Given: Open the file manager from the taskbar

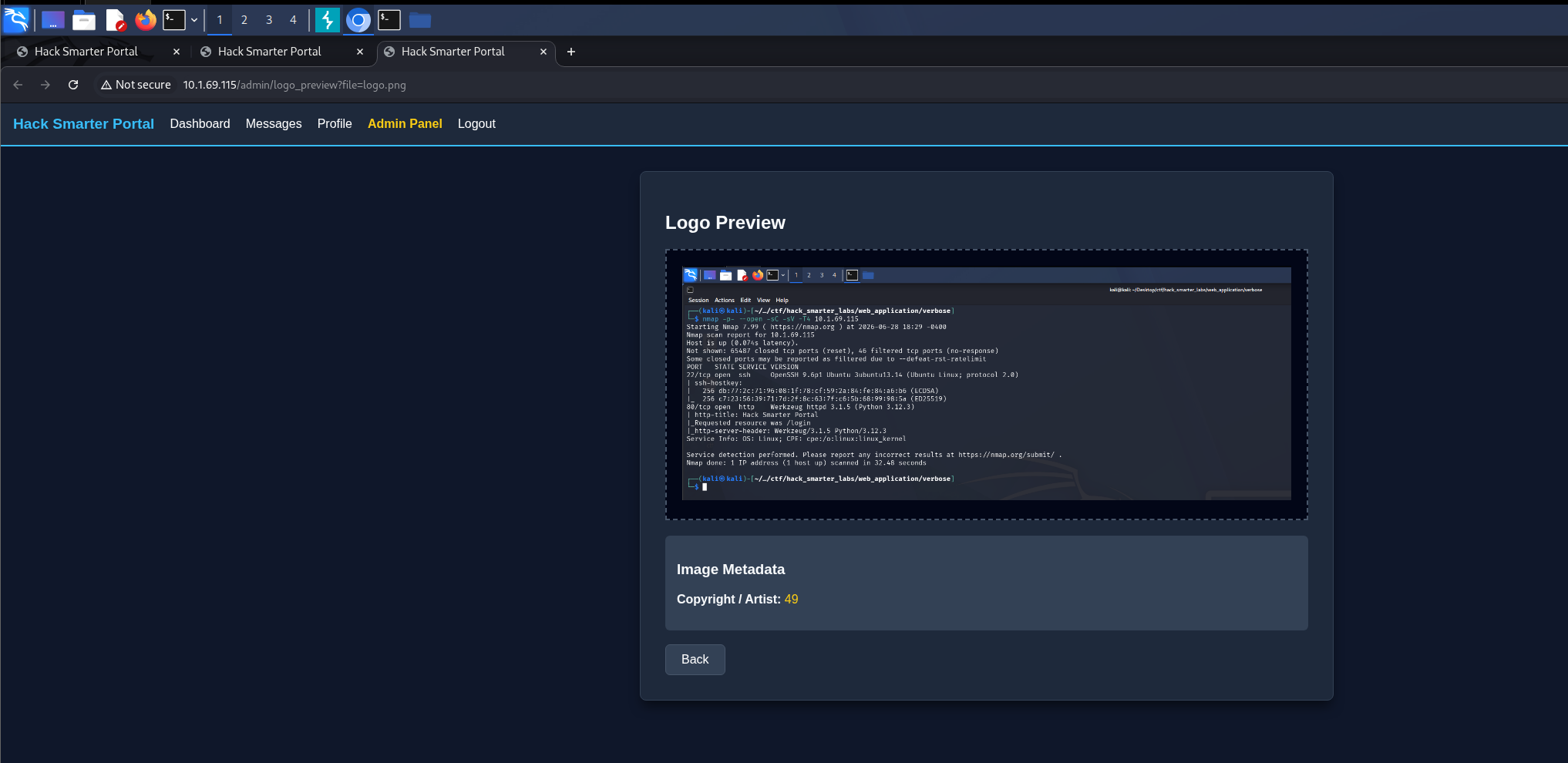Looking at the screenshot, I should 84,20.
